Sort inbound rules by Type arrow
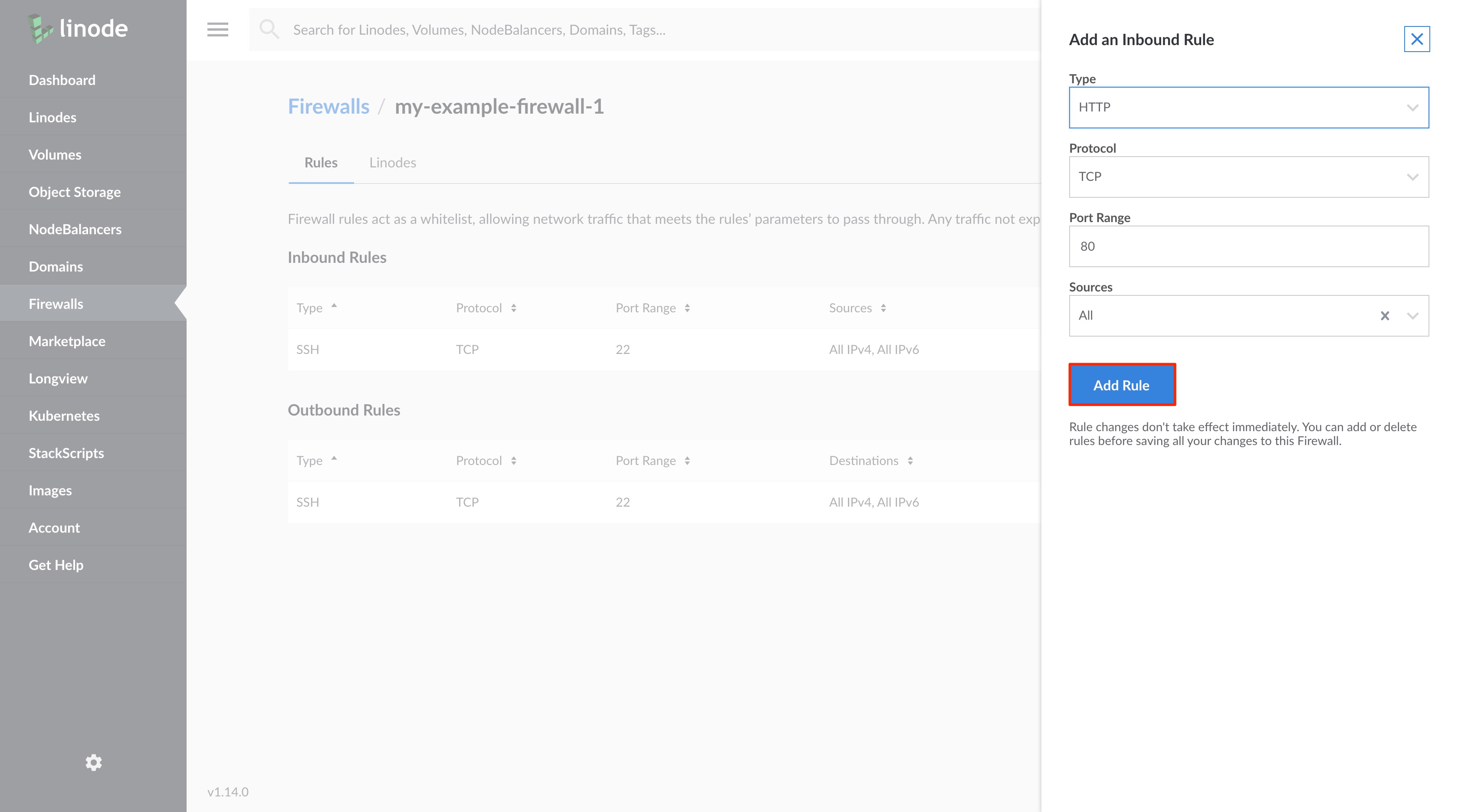1458x812 pixels. (334, 306)
